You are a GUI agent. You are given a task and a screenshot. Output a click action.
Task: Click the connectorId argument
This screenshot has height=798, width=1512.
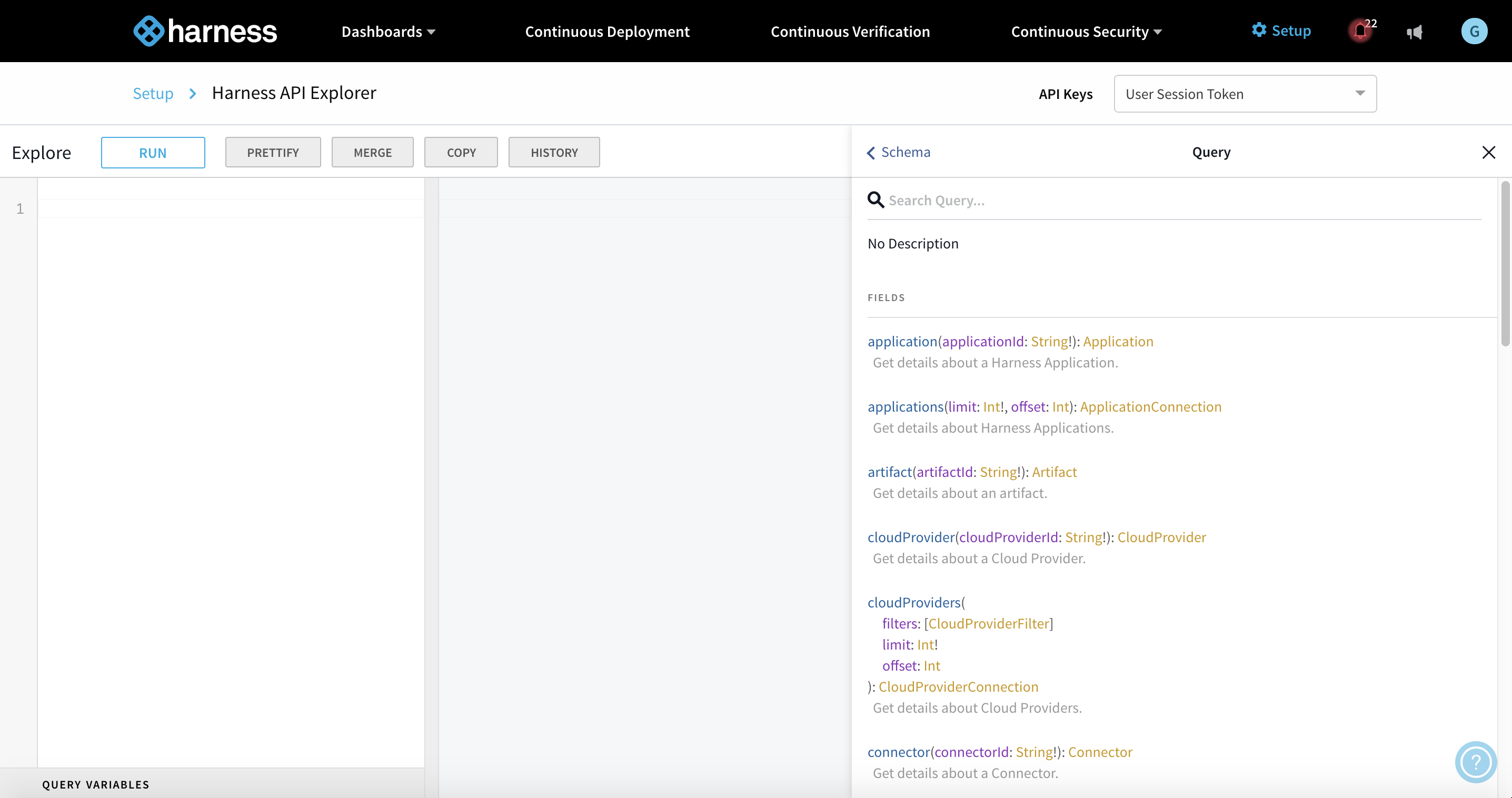click(971, 752)
